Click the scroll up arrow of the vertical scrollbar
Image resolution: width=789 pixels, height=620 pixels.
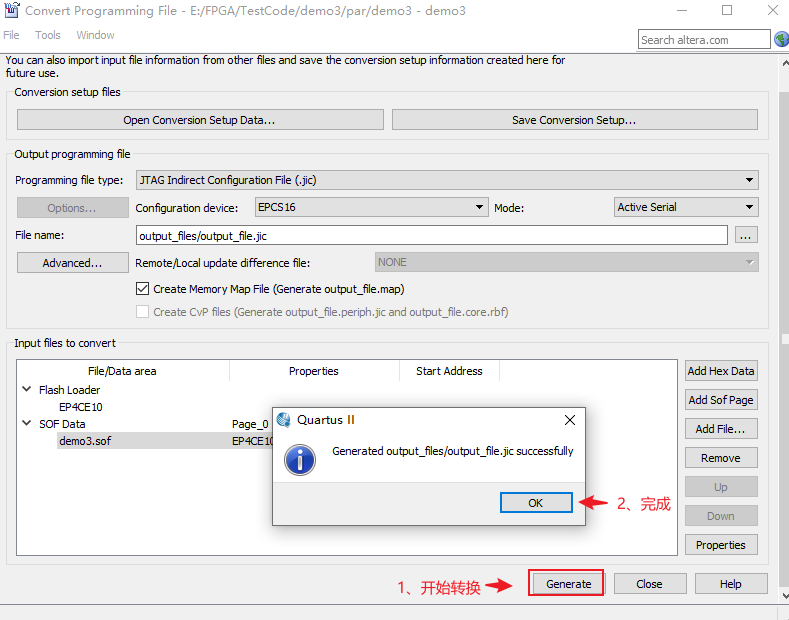tap(784, 63)
